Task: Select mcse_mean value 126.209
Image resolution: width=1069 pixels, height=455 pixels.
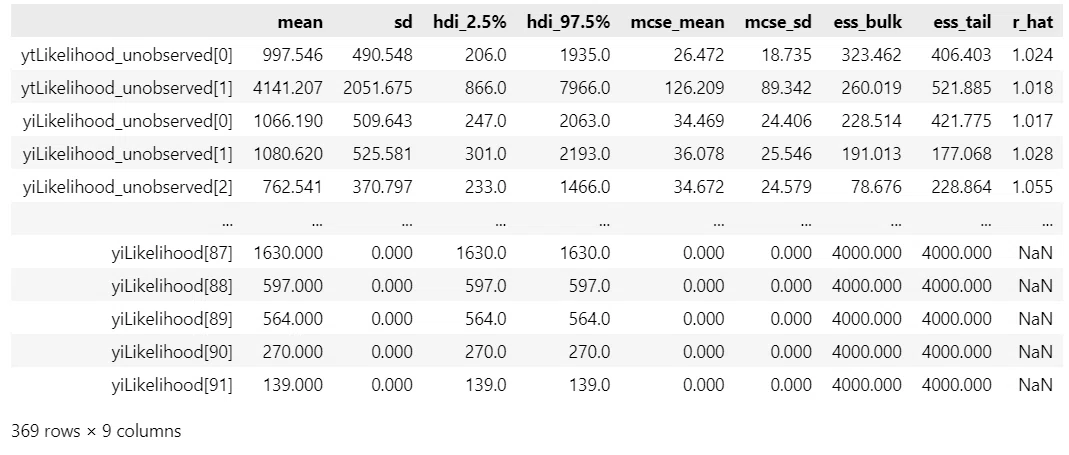Action: pyautogui.click(x=691, y=88)
